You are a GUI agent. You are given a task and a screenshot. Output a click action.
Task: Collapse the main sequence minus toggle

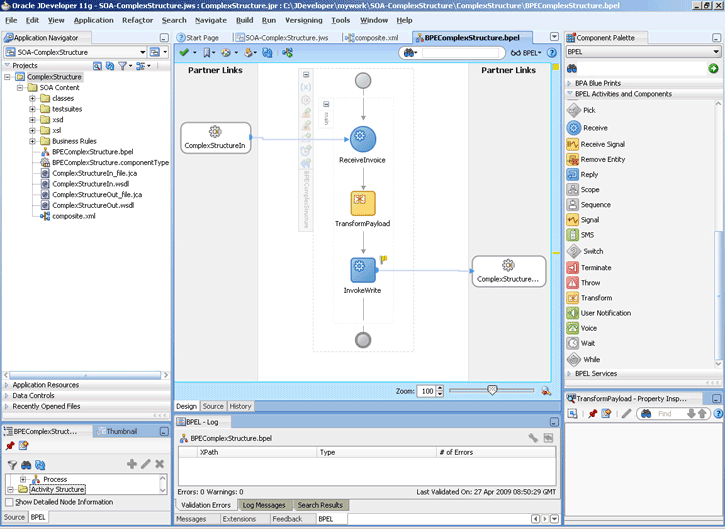[326, 104]
